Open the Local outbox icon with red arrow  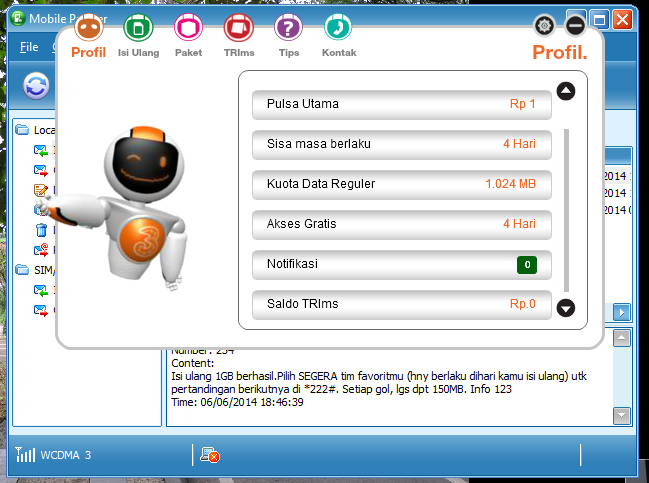pos(41,170)
